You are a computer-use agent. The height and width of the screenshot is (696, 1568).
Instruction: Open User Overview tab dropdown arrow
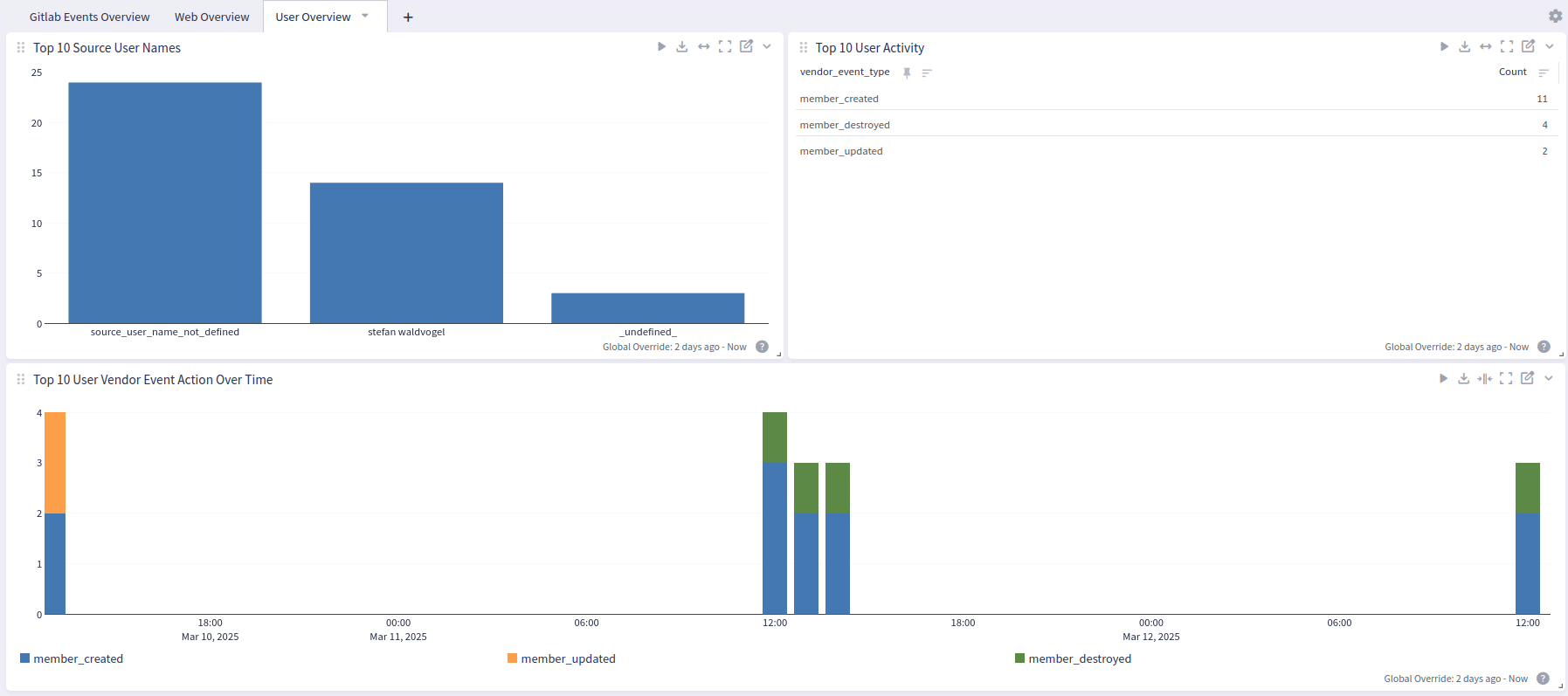pyautogui.click(x=365, y=16)
